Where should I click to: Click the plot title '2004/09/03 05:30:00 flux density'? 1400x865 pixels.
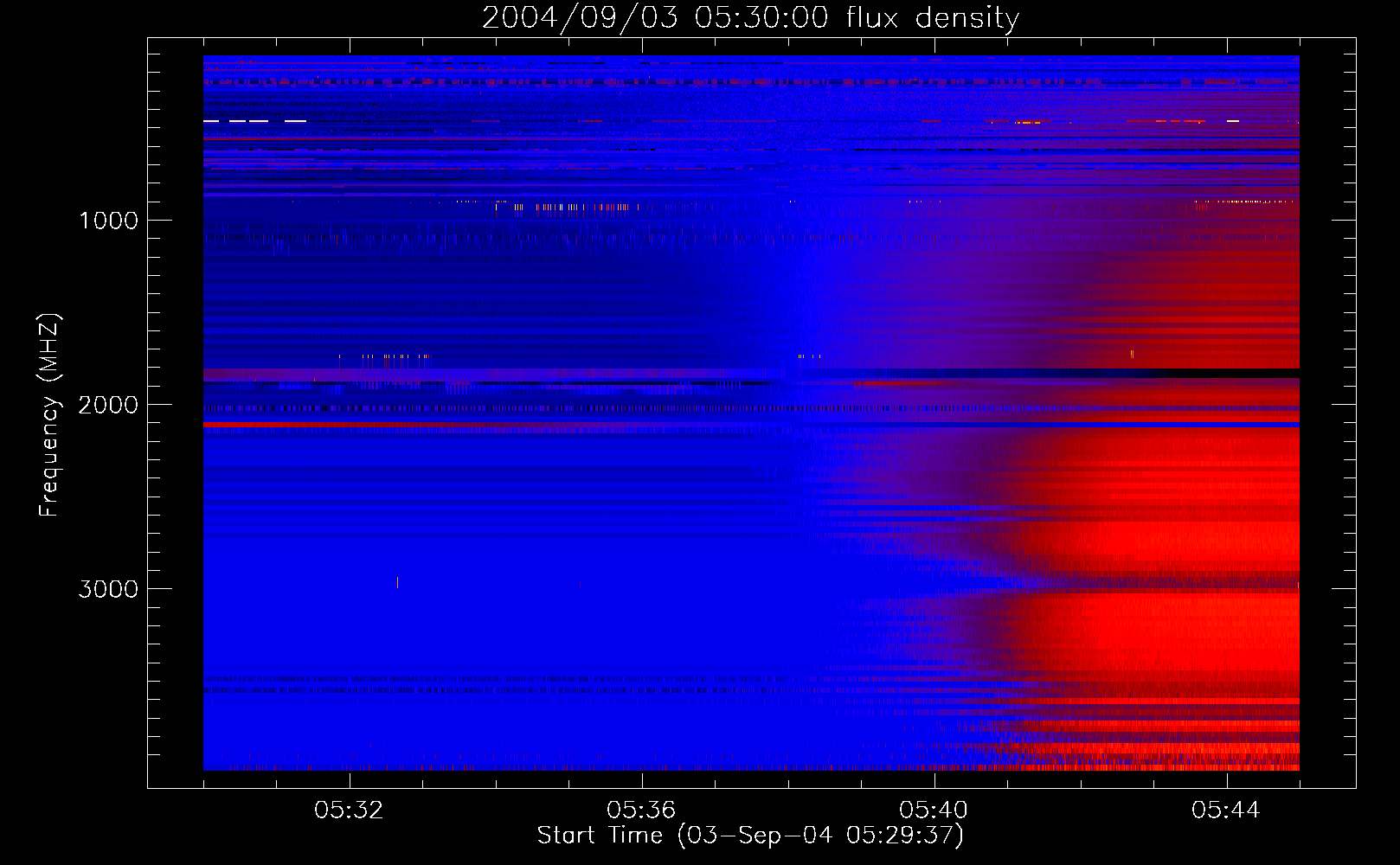tap(750, 17)
